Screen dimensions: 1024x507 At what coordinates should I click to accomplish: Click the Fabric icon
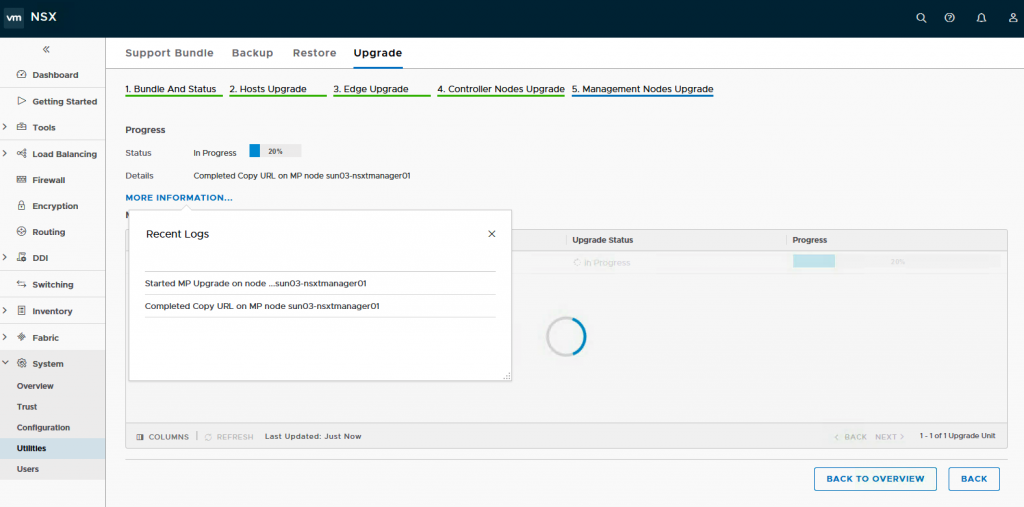click(21, 337)
